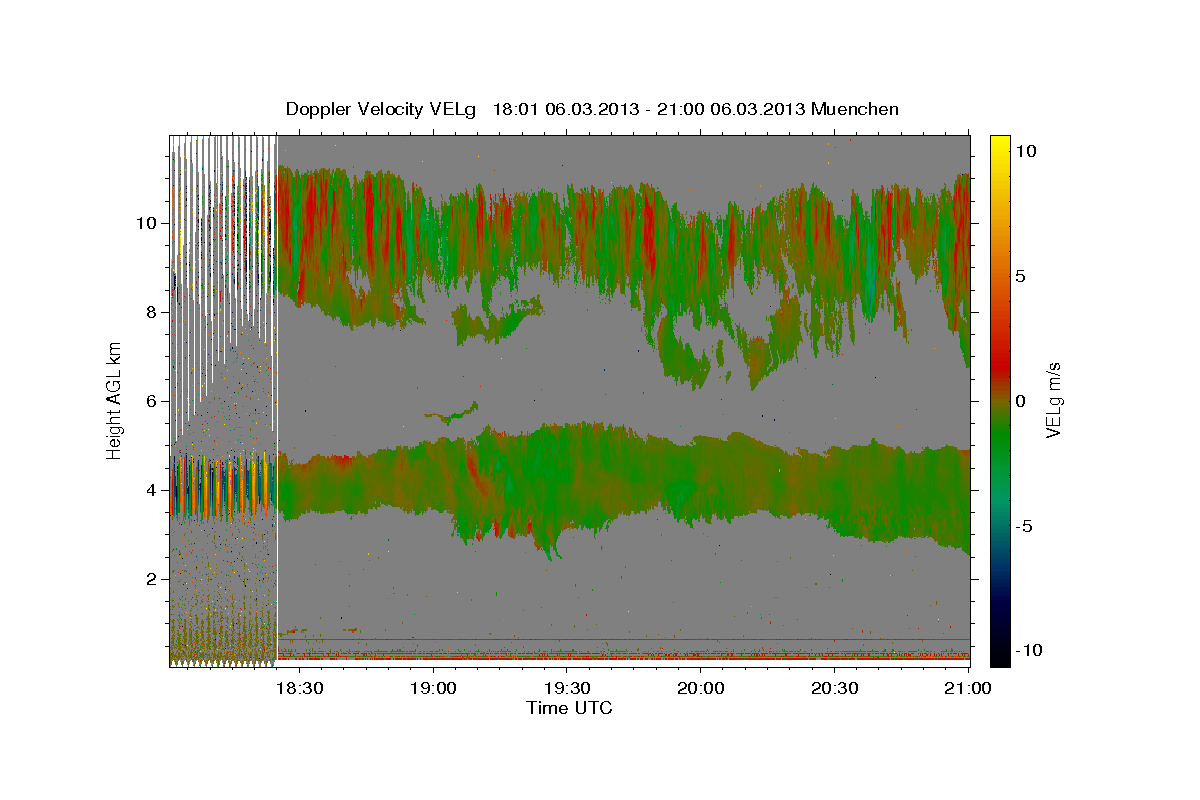
Task: Click the 18:30 time tick label
Action: click(x=298, y=689)
